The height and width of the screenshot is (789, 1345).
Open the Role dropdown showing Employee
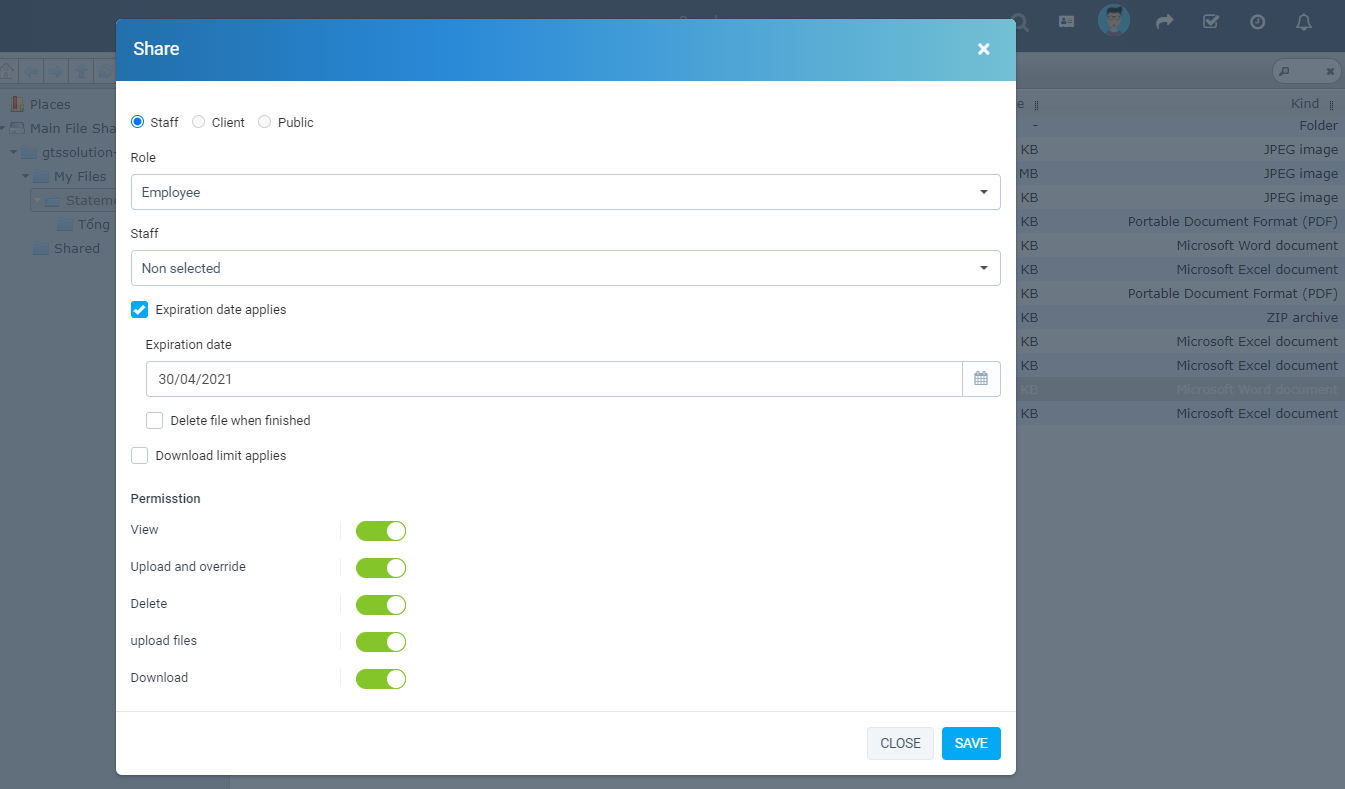(x=566, y=192)
